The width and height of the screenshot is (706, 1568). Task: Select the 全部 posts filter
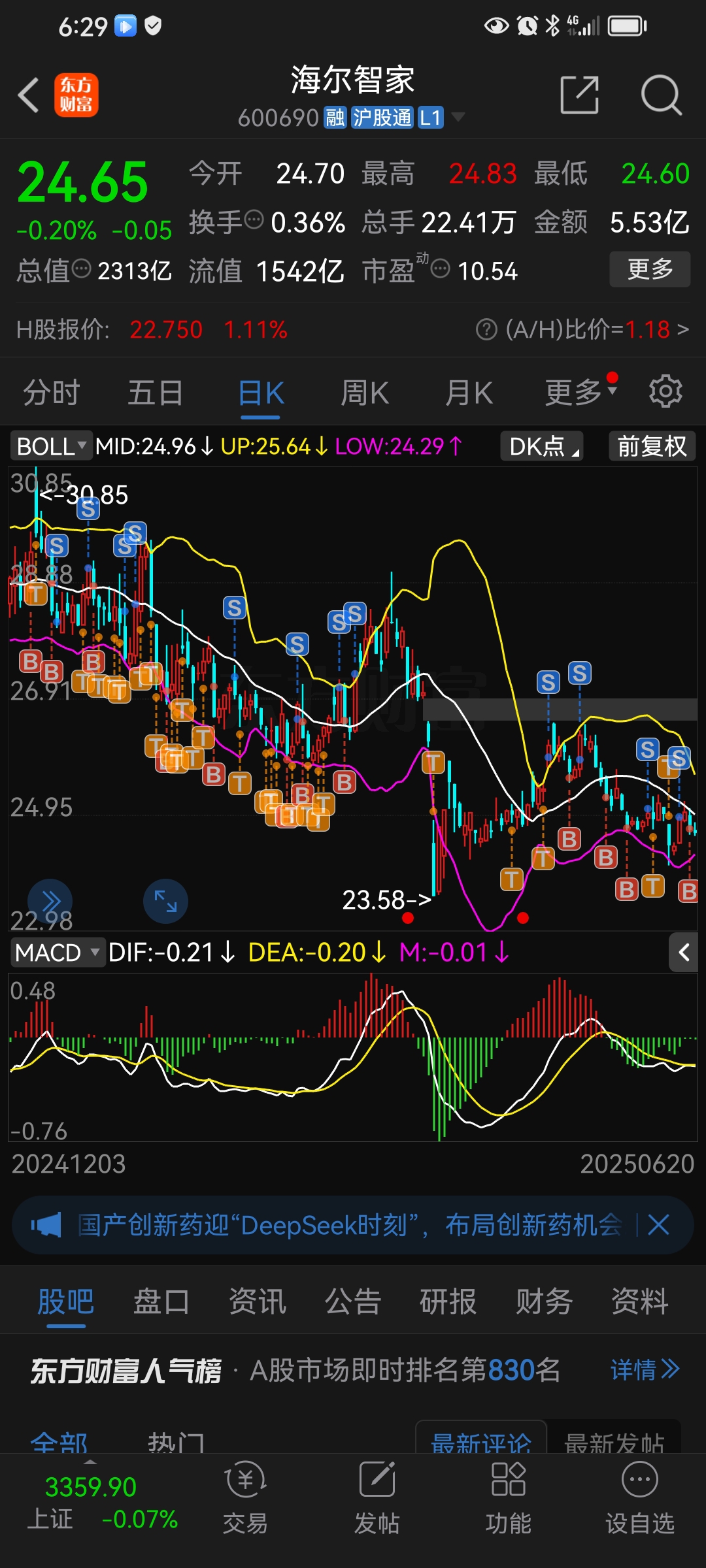(59, 1441)
